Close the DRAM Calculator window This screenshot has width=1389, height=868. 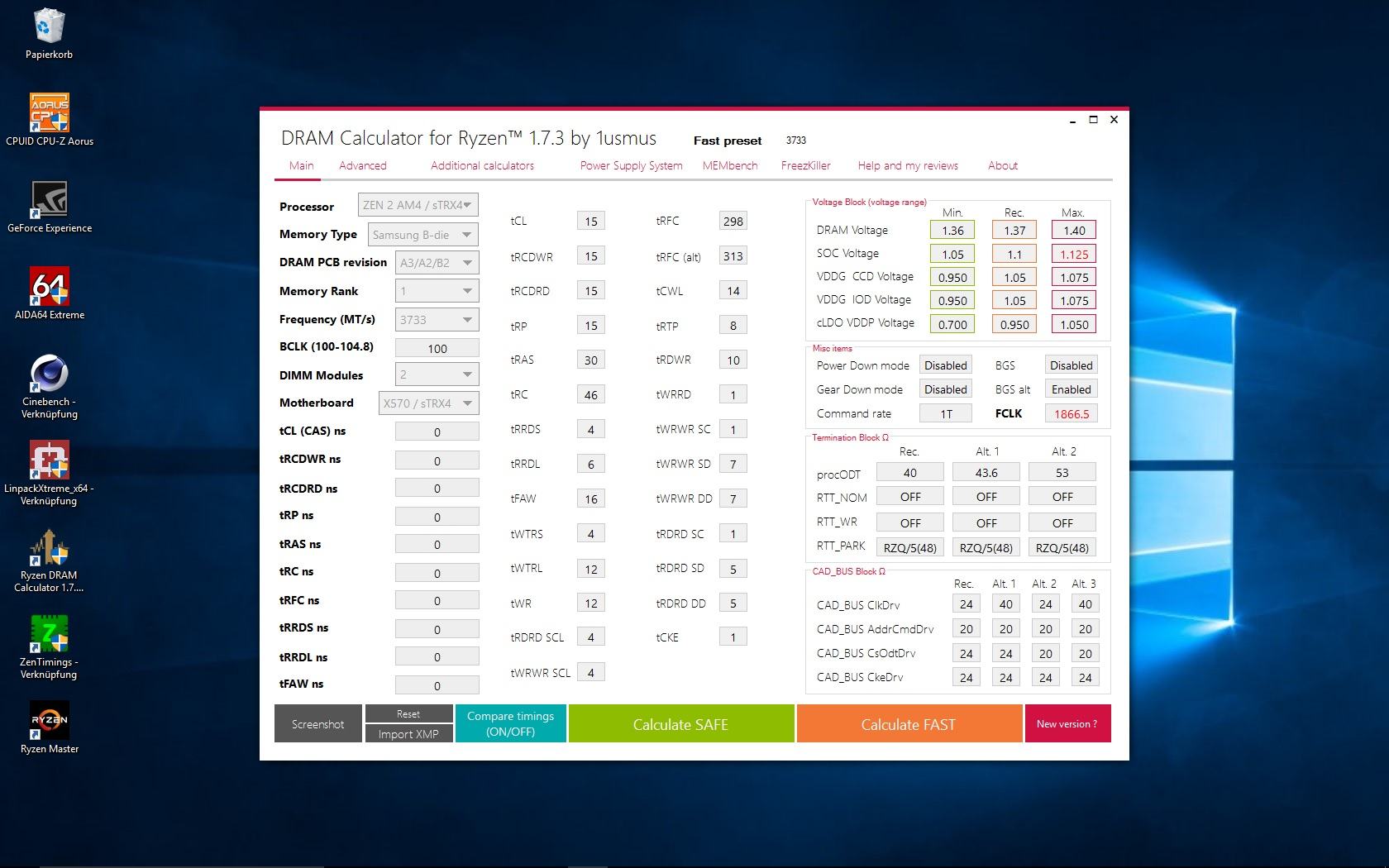pos(1114,120)
